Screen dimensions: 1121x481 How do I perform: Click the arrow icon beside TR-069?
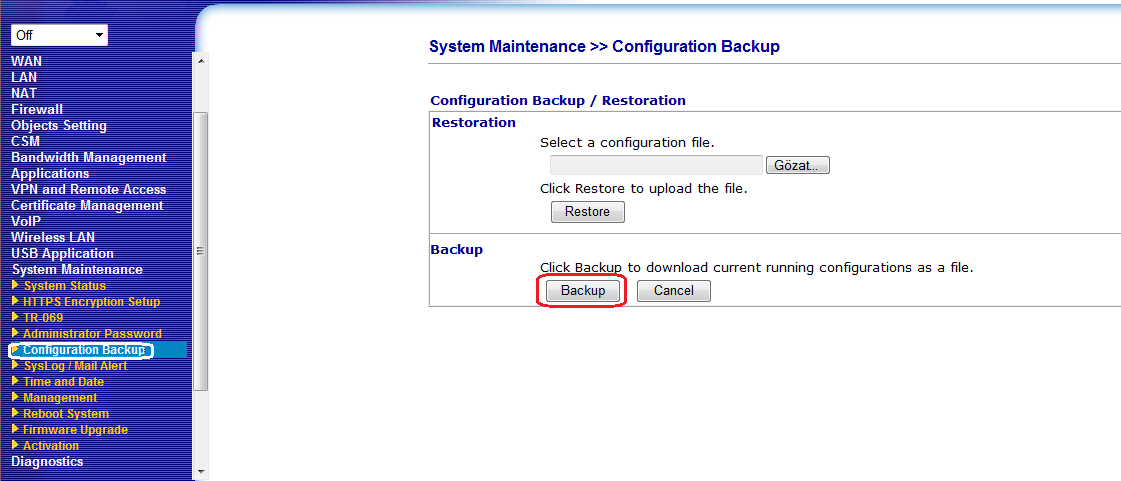[x=15, y=318]
